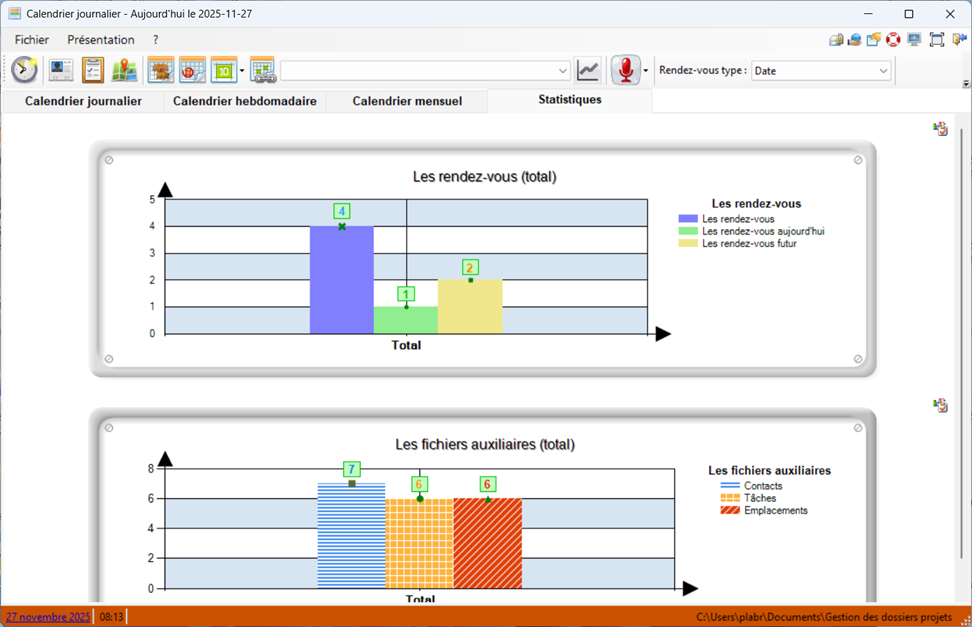Viewport: 972px width, 627px height.
Task: Open the Fichier menu
Action: (x=32, y=40)
